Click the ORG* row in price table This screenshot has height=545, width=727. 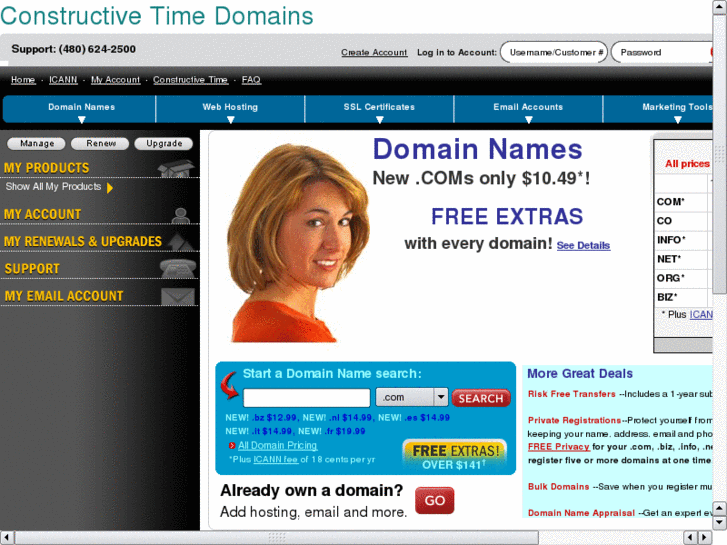pos(683,278)
